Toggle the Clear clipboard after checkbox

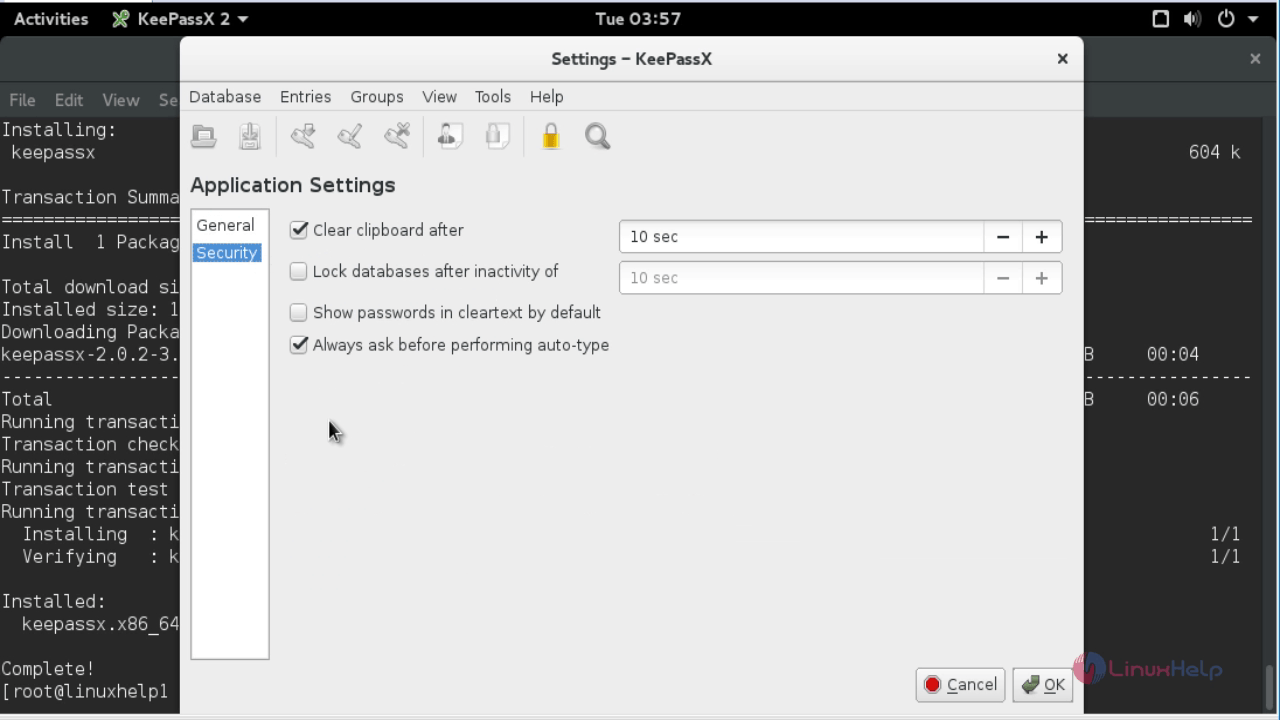298,230
